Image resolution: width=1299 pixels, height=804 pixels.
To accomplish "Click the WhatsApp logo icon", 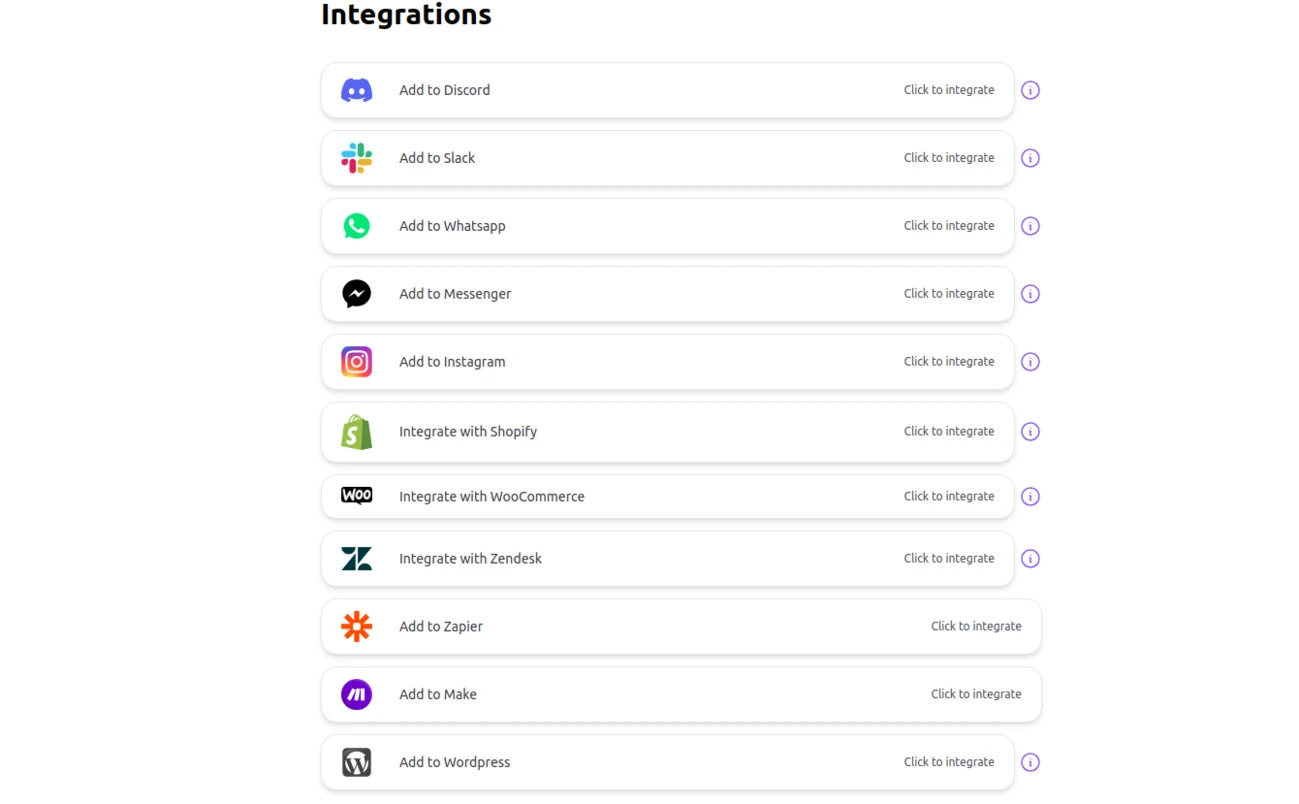I will pos(356,225).
